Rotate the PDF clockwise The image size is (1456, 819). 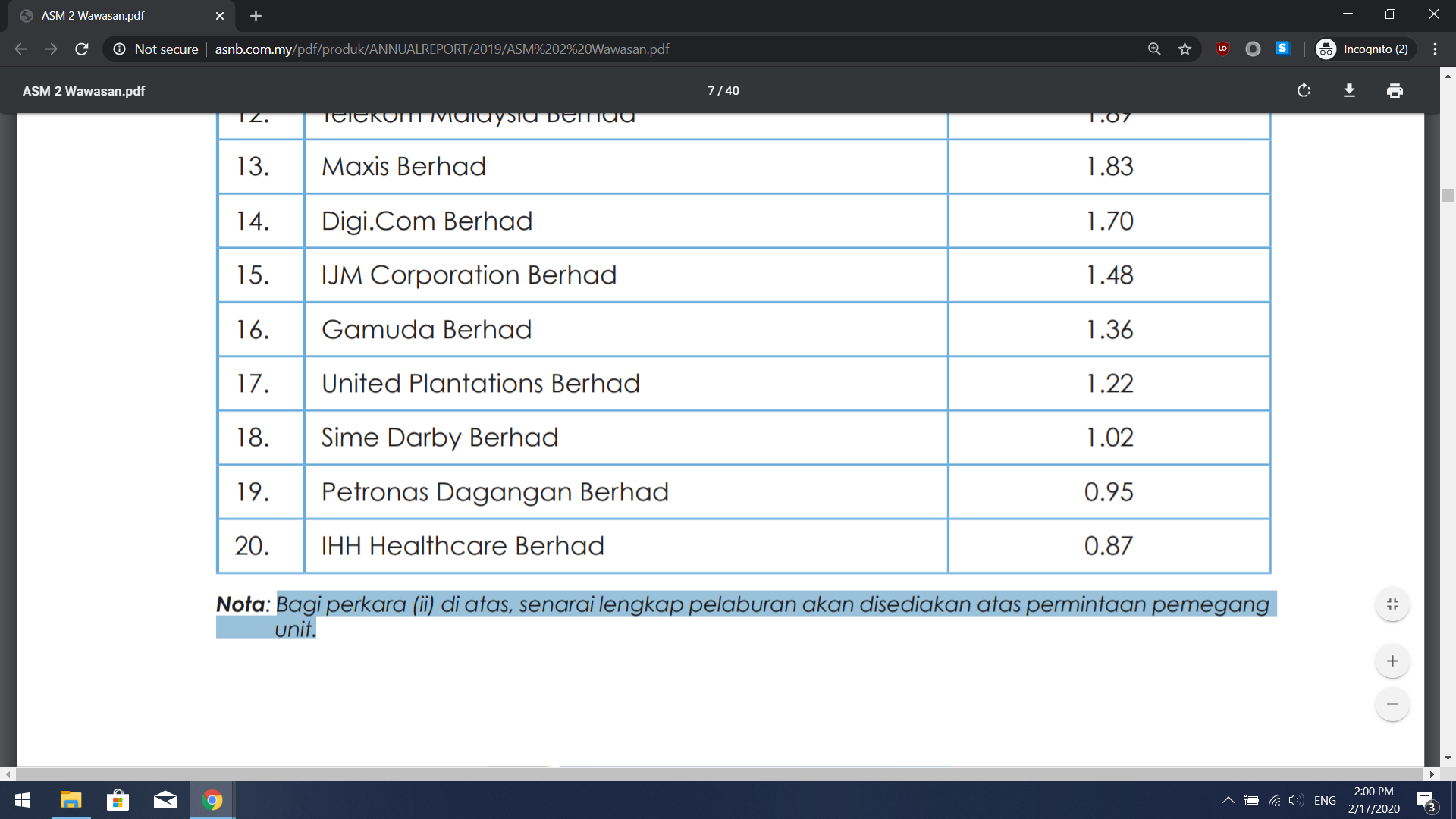click(1304, 90)
